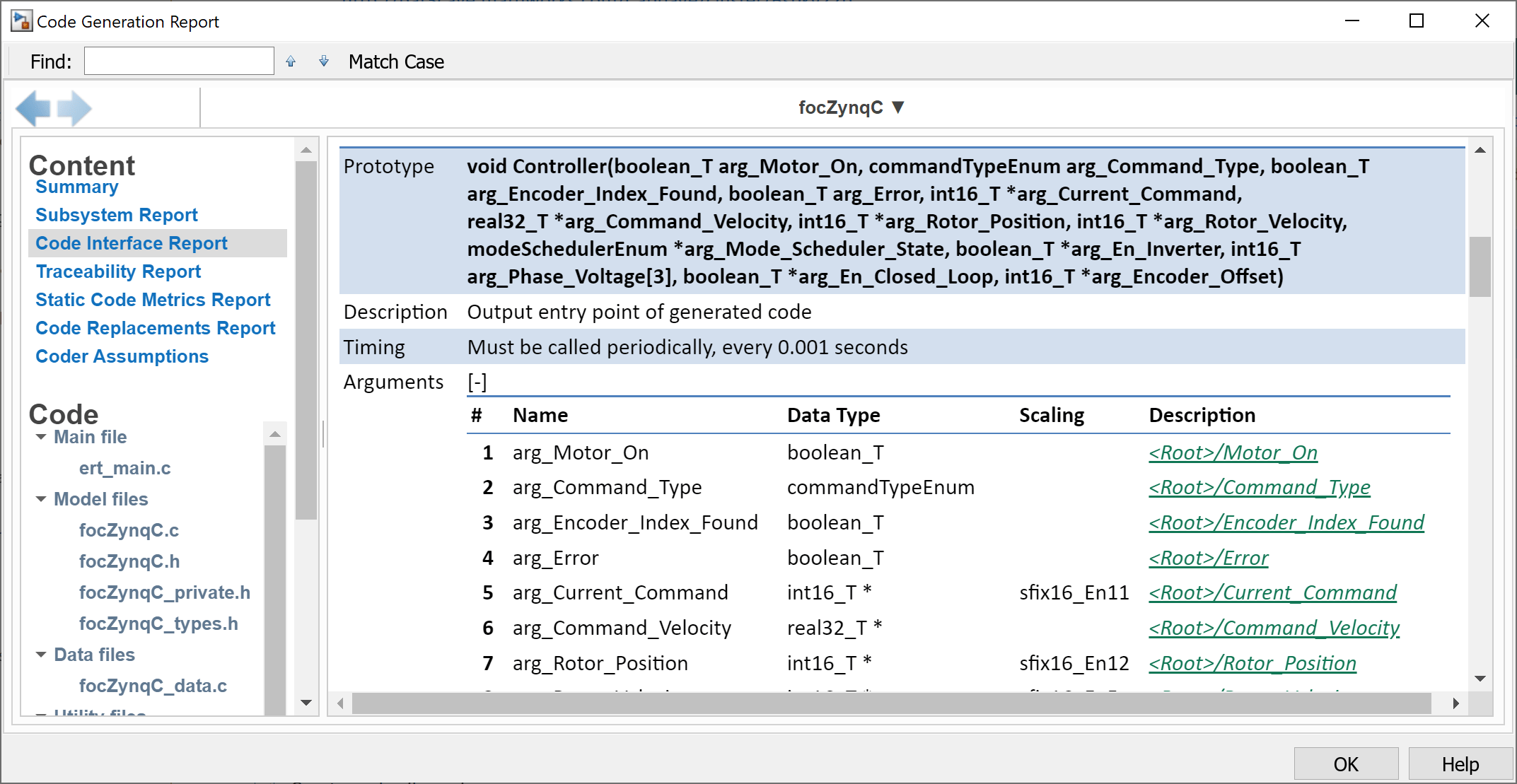This screenshot has height=784, width=1517.
Task: Open the Root Motor_On link
Action: 1233,453
